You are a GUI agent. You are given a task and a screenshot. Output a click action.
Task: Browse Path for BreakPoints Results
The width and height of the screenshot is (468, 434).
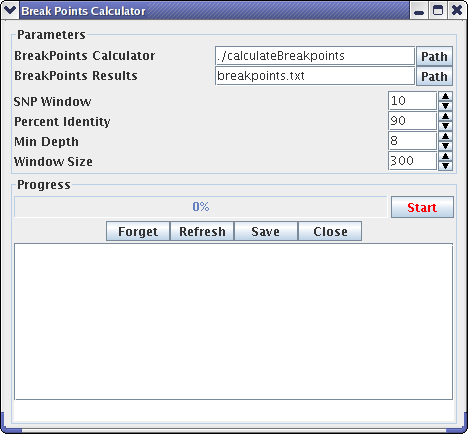[434, 76]
